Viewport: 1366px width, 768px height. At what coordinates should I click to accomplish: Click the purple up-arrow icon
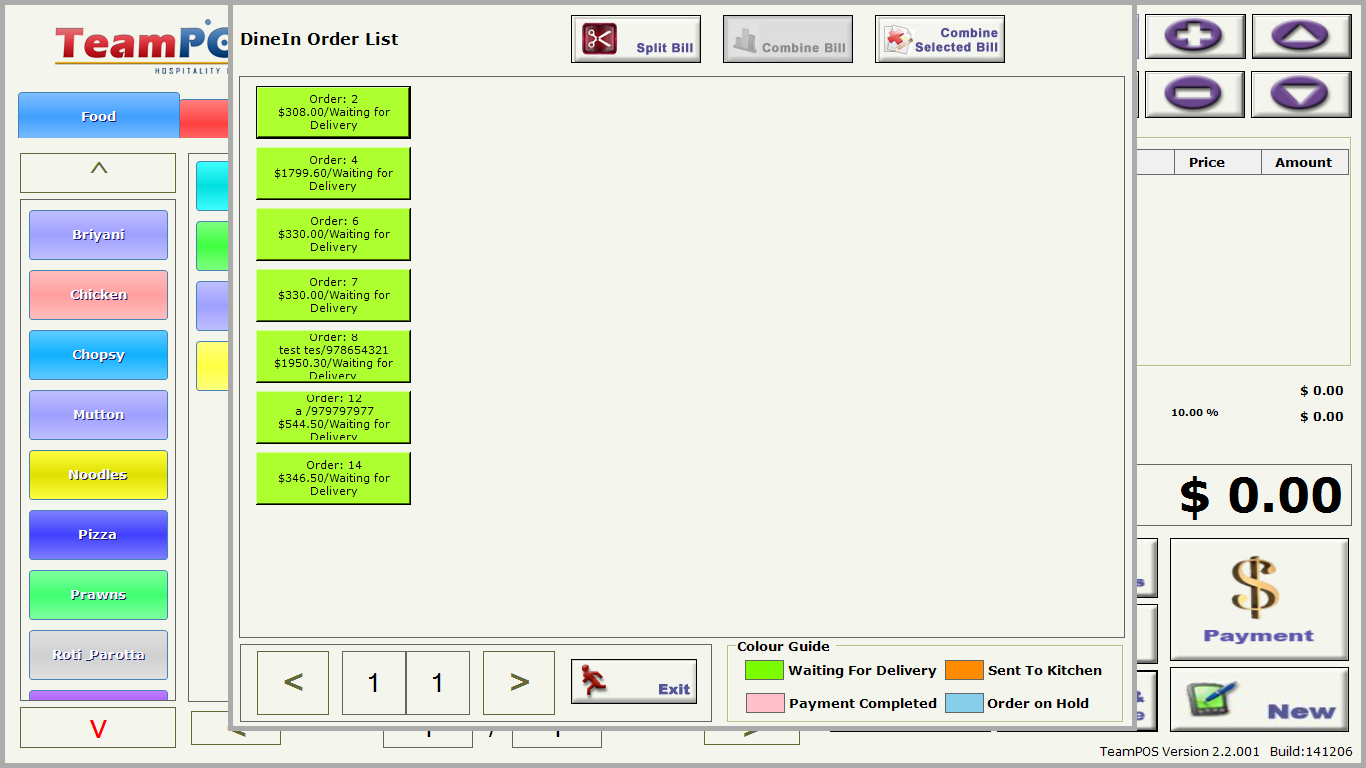point(1301,36)
